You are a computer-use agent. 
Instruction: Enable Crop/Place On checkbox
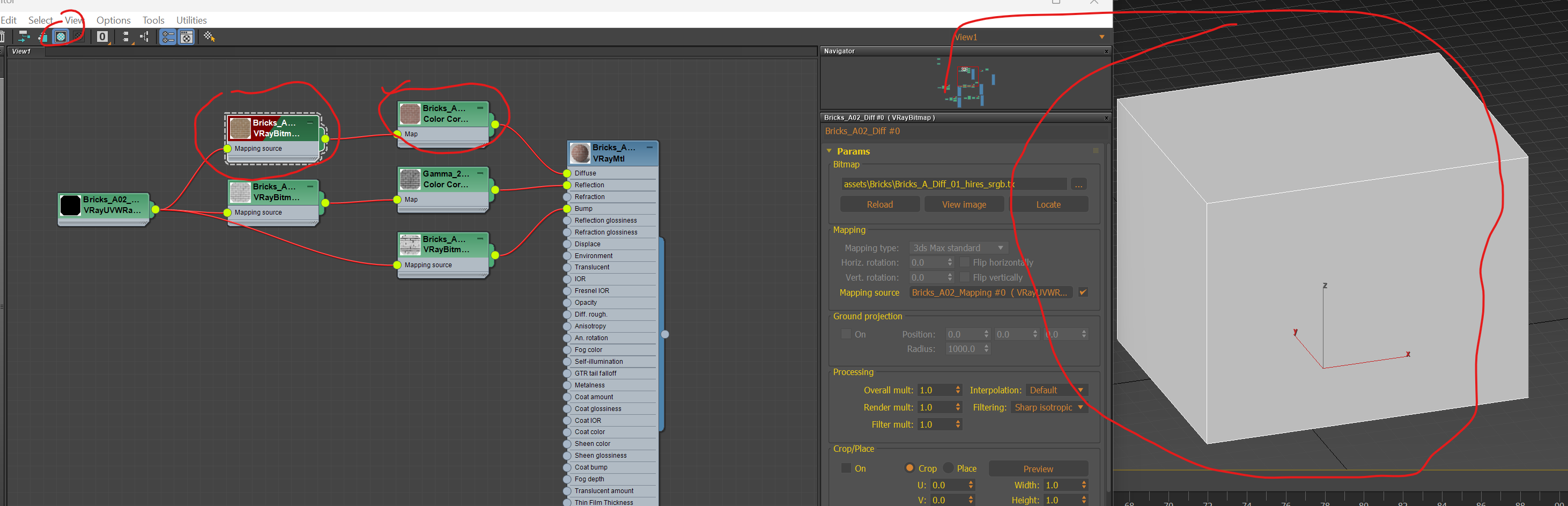coord(846,468)
